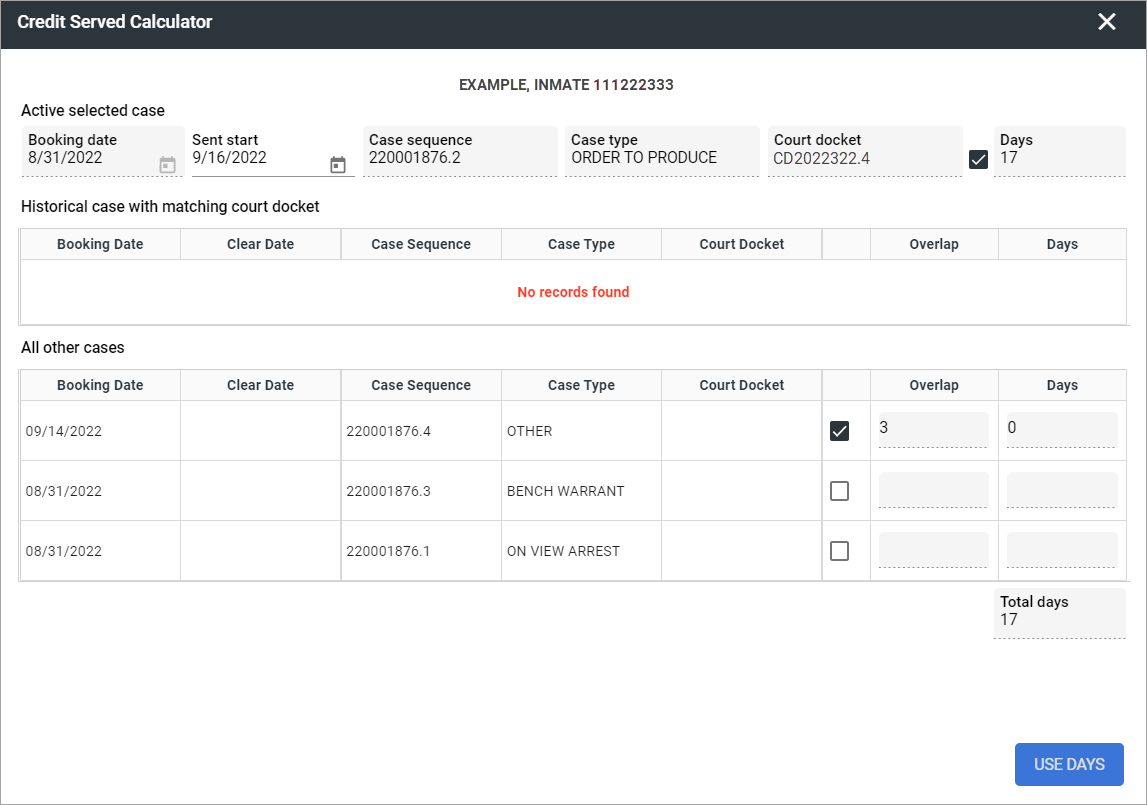The height and width of the screenshot is (805, 1147).
Task: Select case sequence 220001876.3 cell
Action: pos(421,491)
